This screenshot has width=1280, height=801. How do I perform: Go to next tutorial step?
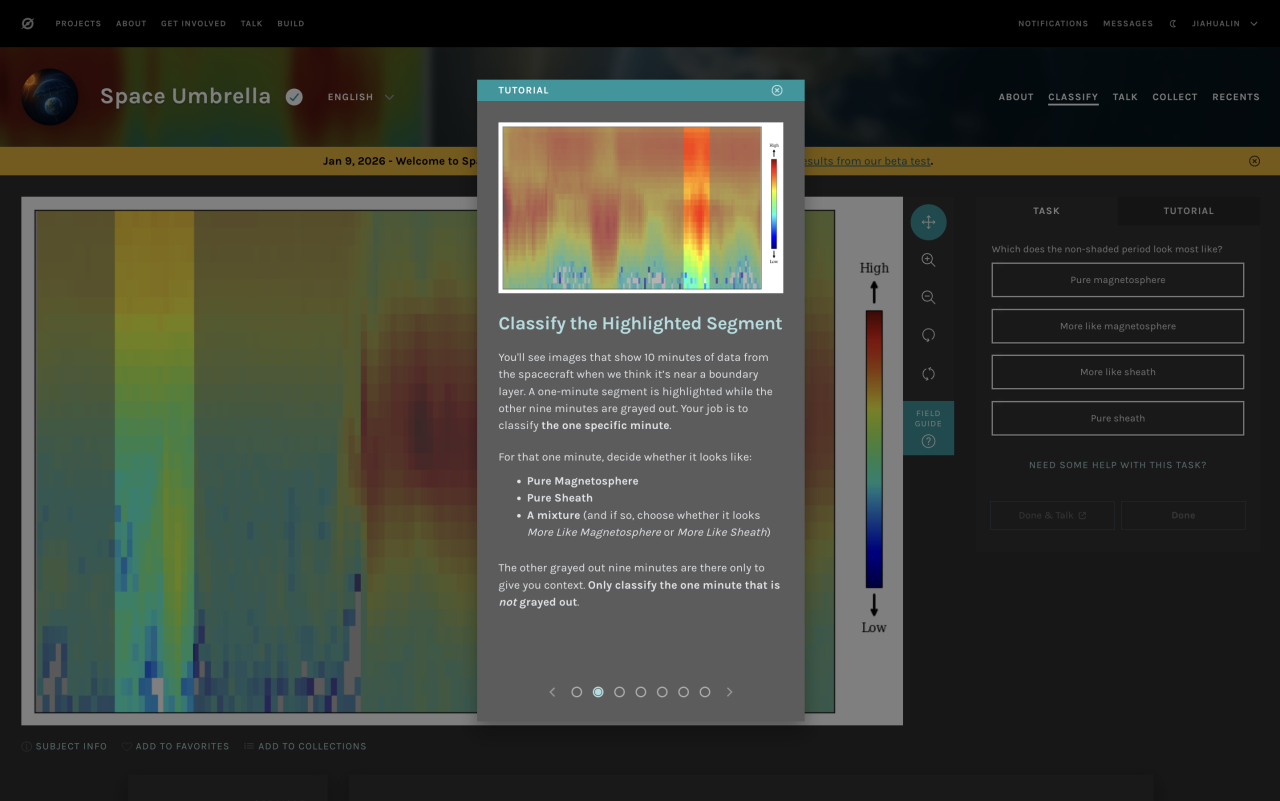pos(729,692)
